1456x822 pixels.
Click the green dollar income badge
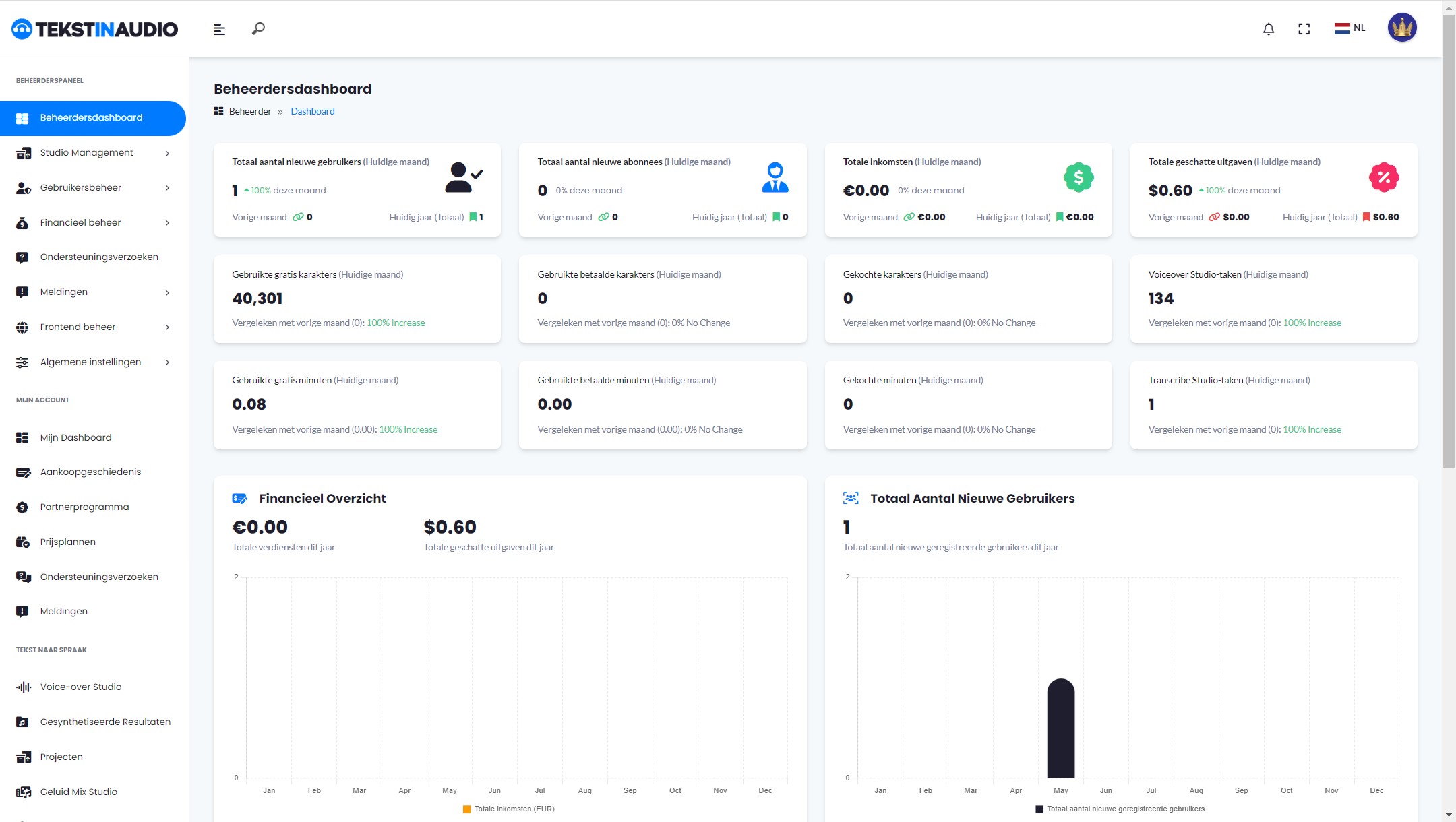pos(1079,177)
